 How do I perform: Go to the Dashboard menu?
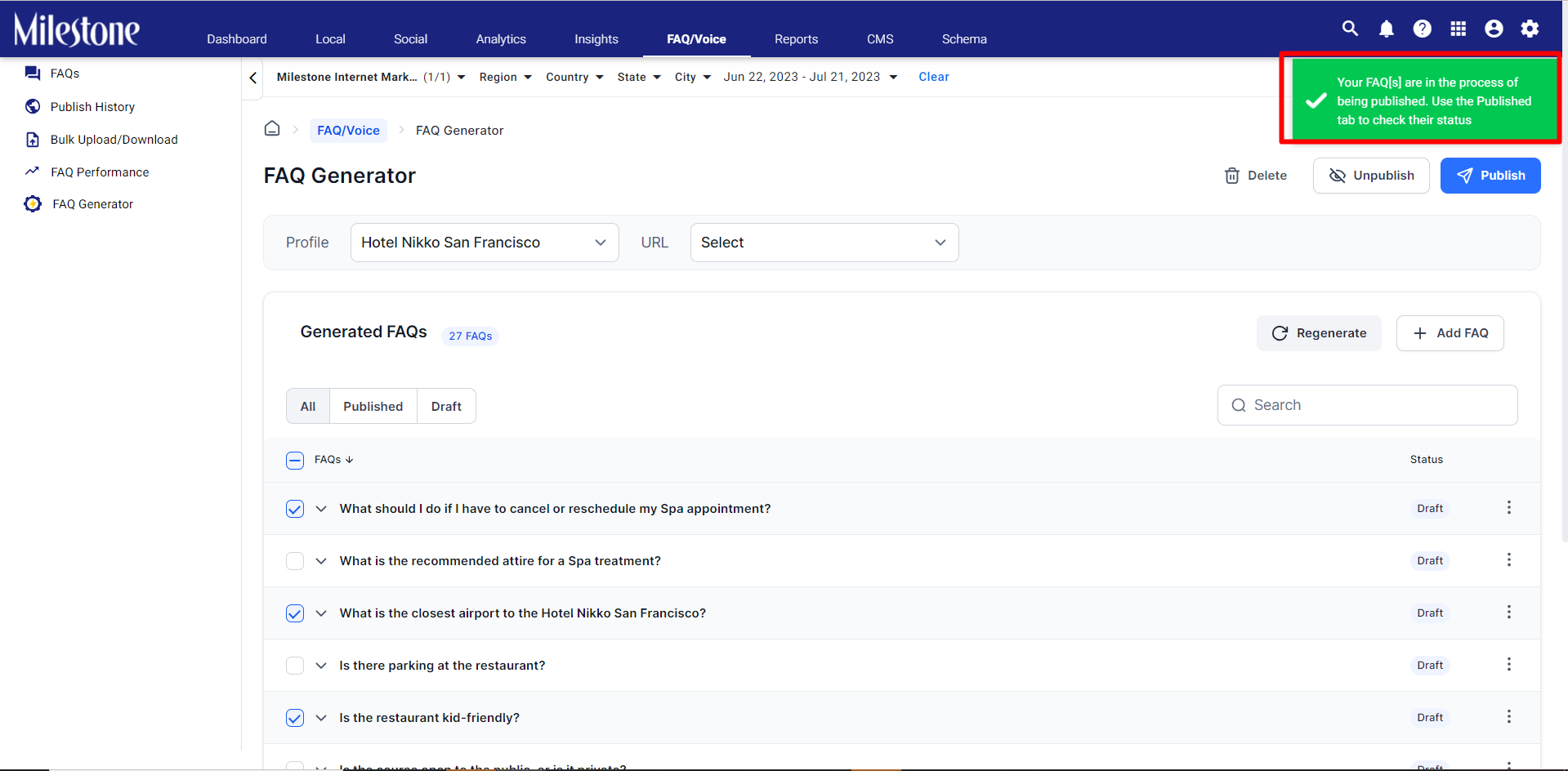pyautogui.click(x=237, y=39)
